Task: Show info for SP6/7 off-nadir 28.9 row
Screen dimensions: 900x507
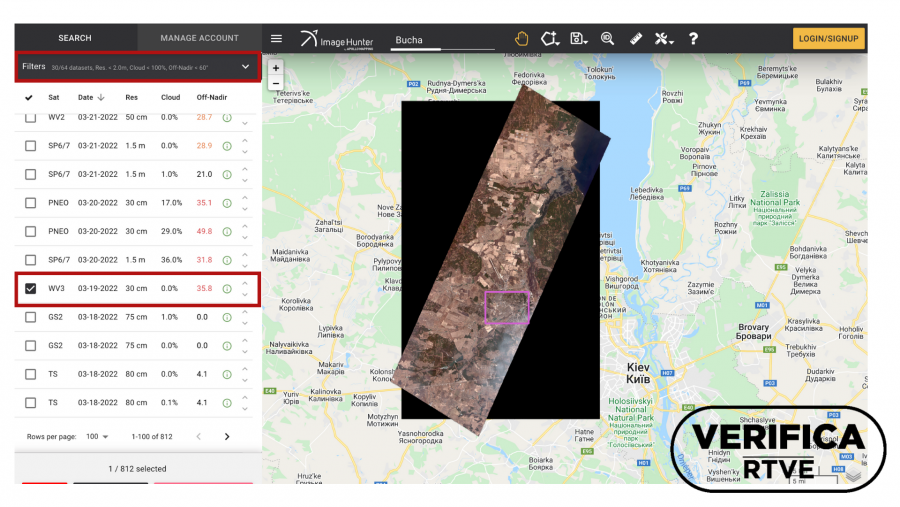Action: click(x=227, y=146)
